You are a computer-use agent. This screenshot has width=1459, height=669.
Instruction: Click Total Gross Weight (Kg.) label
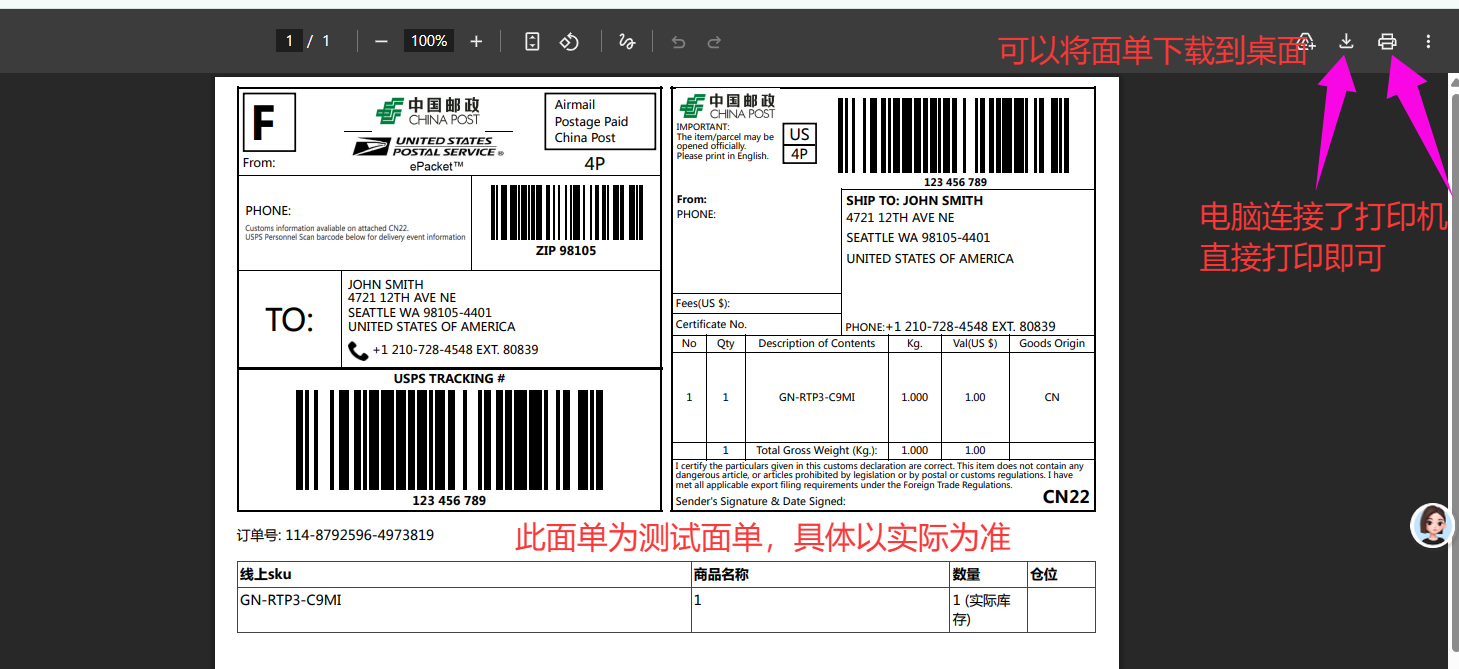[x=817, y=450]
